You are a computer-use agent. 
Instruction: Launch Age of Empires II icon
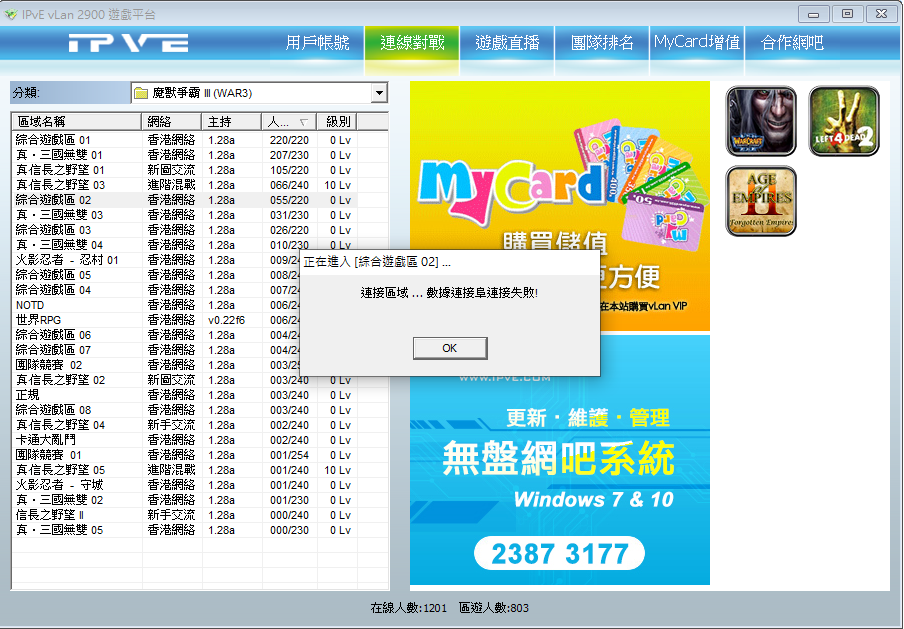761,201
